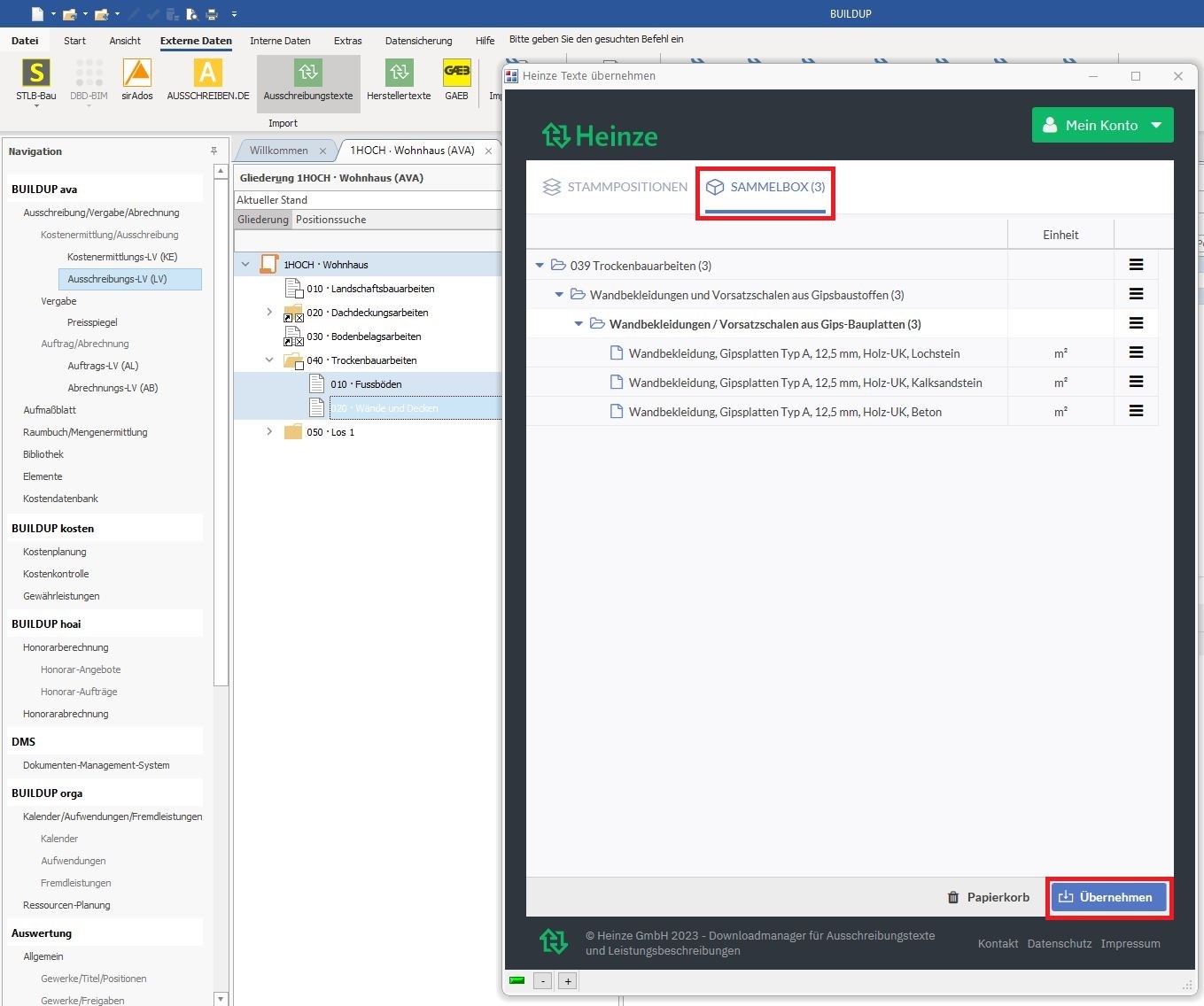Click the zoom in plus button in Heinze dialog

(x=568, y=980)
